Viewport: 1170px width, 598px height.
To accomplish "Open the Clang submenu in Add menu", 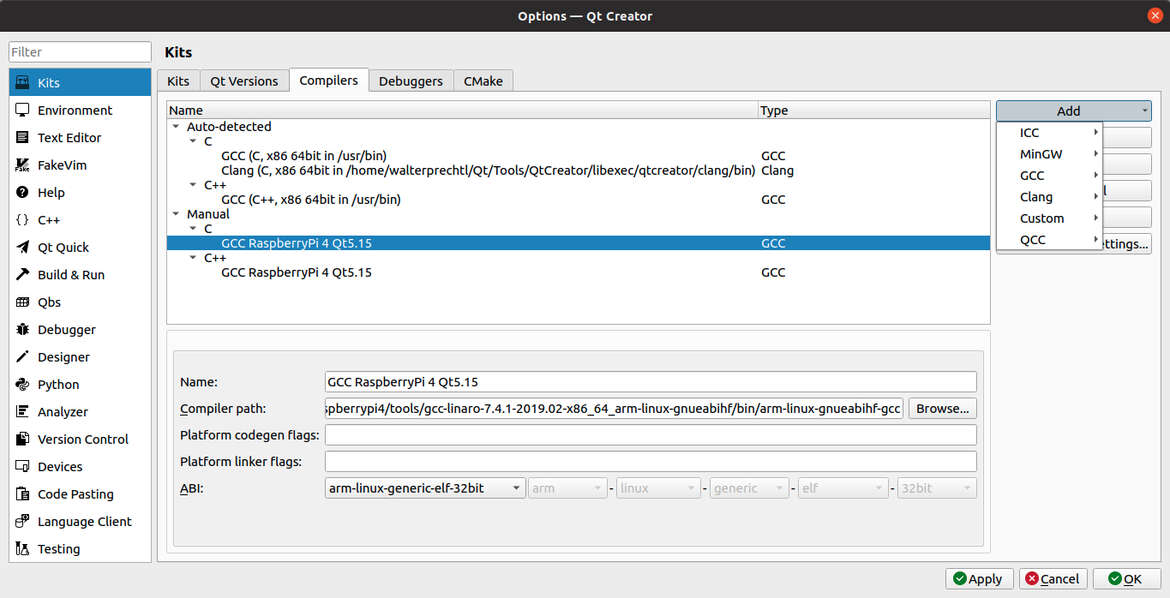I will tap(1049, 197).
